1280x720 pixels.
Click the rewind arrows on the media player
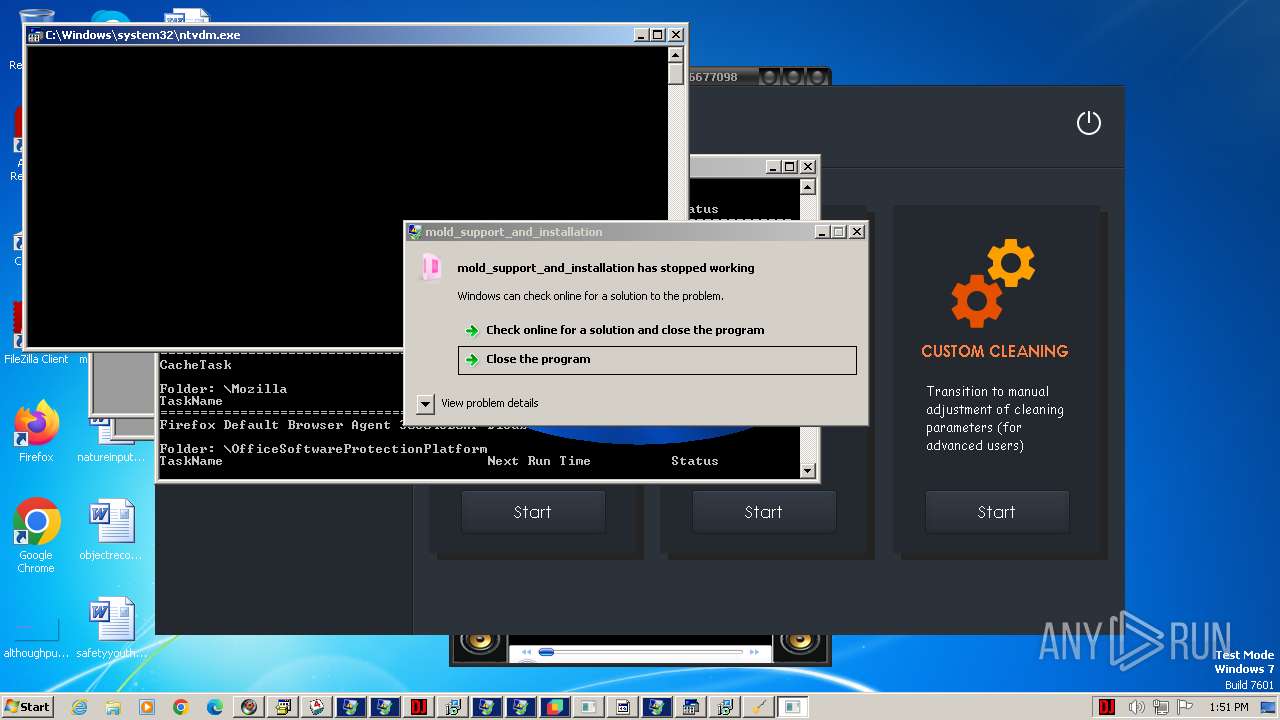(527, 653)
